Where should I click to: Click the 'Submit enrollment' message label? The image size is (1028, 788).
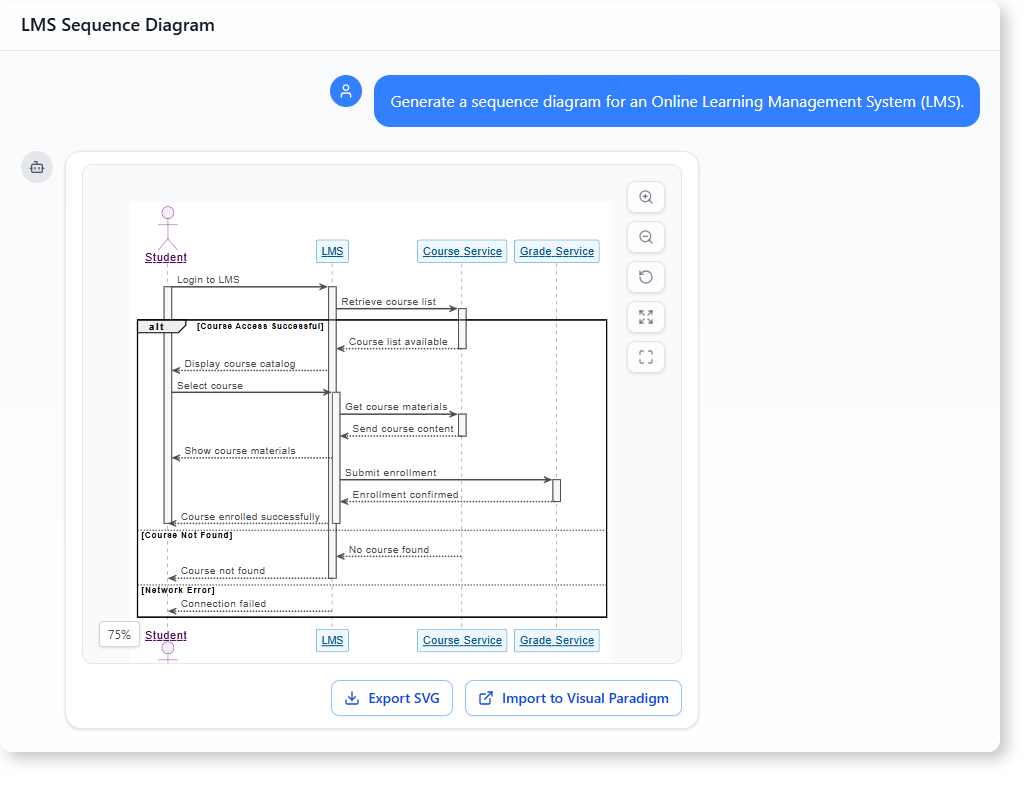tap(391, 473)
